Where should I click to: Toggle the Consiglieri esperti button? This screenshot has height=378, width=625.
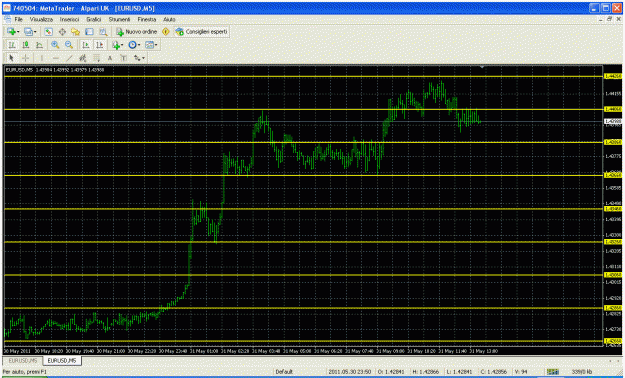coord(201,32)
